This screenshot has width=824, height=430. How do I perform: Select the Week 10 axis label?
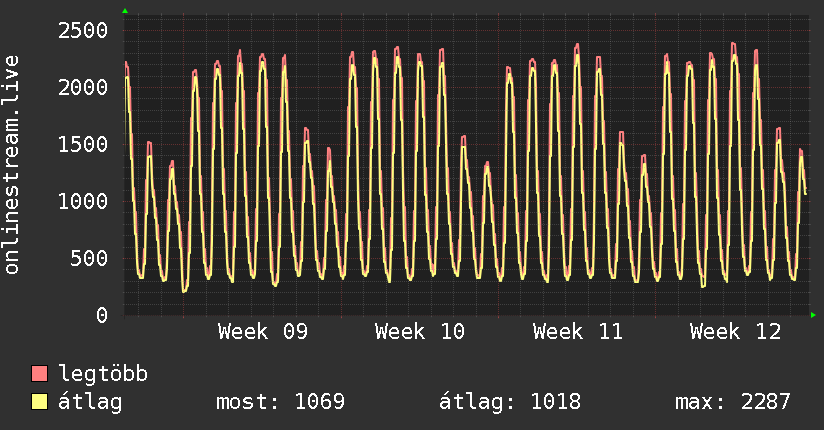point(420,332)
